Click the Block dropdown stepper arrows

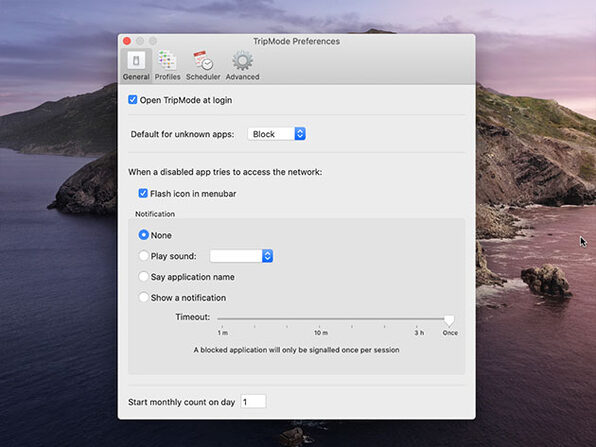click(300, 134)
